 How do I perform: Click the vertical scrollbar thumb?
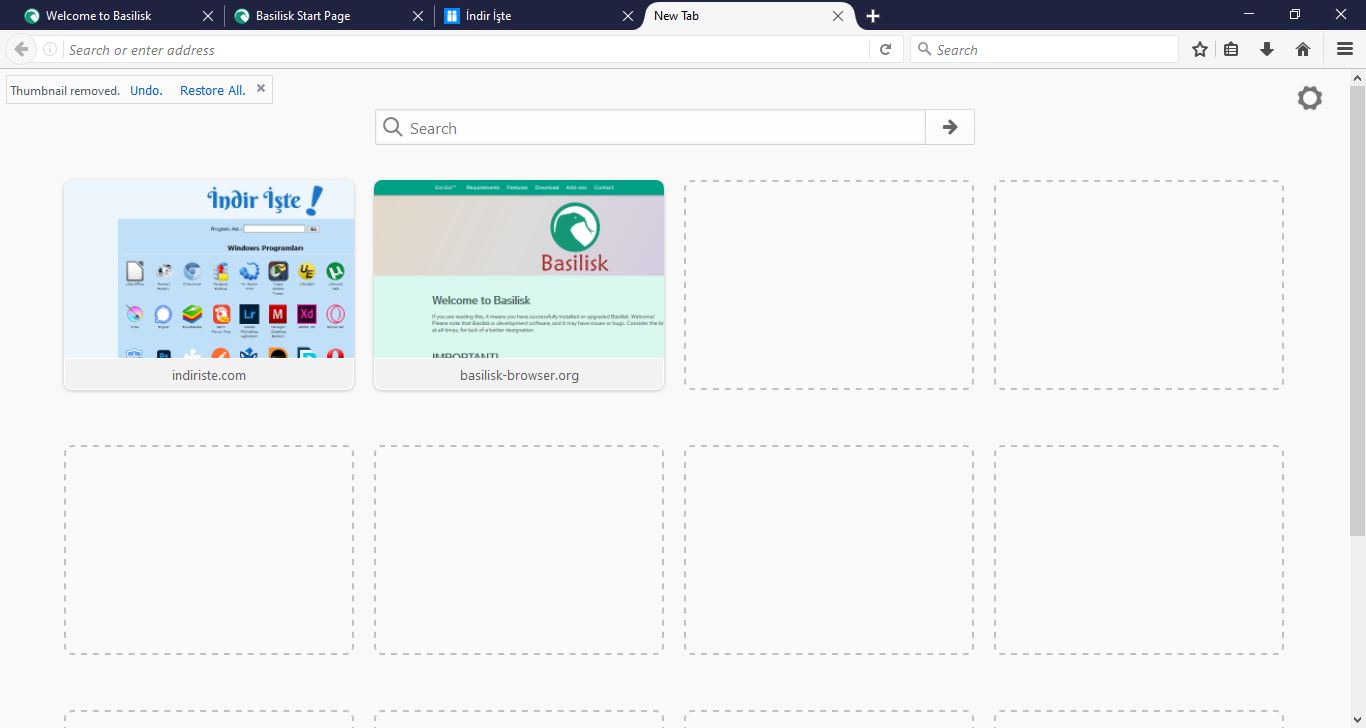(1357, 310)
